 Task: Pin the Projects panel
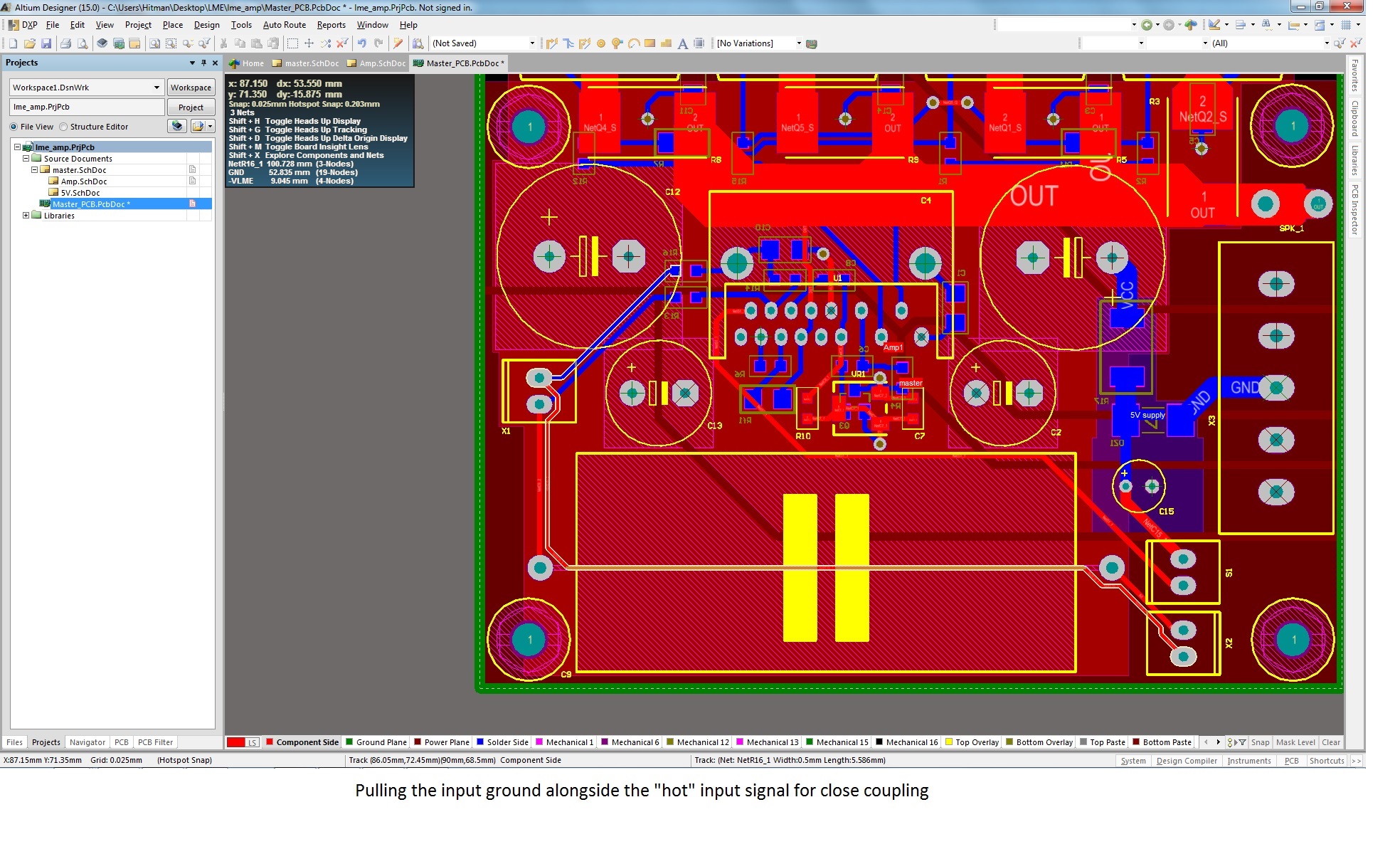203,63
